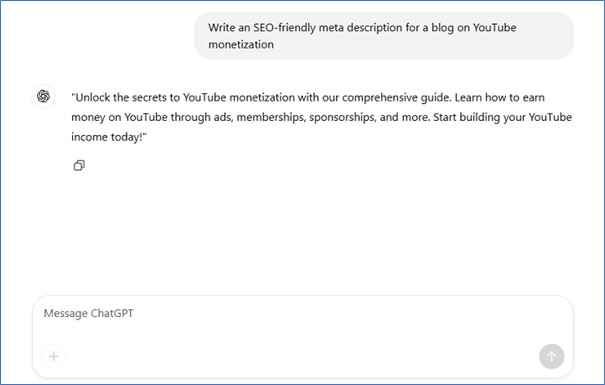
Task: Copy the ChatGPT response with the copy icon
Action: 79,165
